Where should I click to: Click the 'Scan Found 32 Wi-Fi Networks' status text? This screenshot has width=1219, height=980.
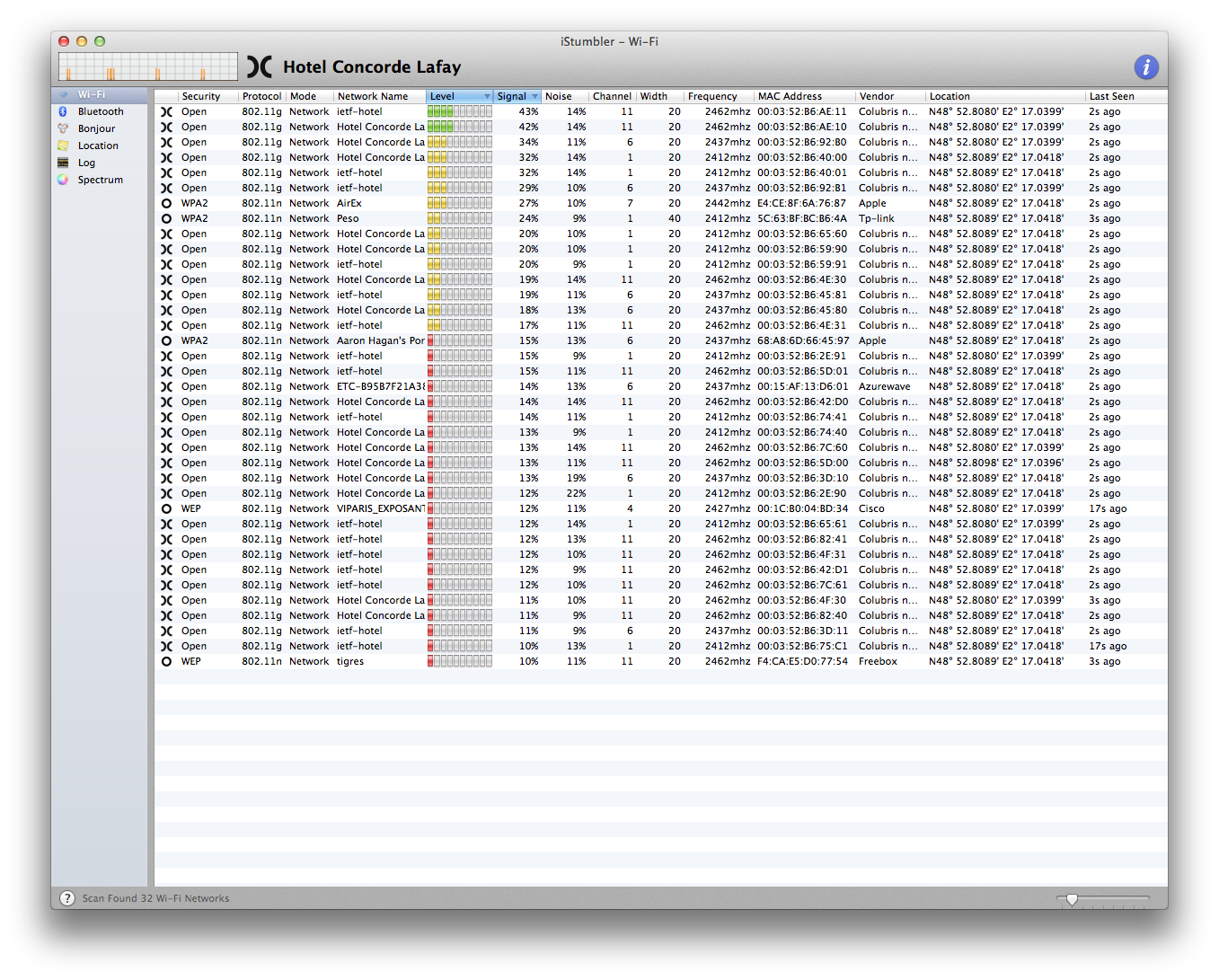pos(155,898)
